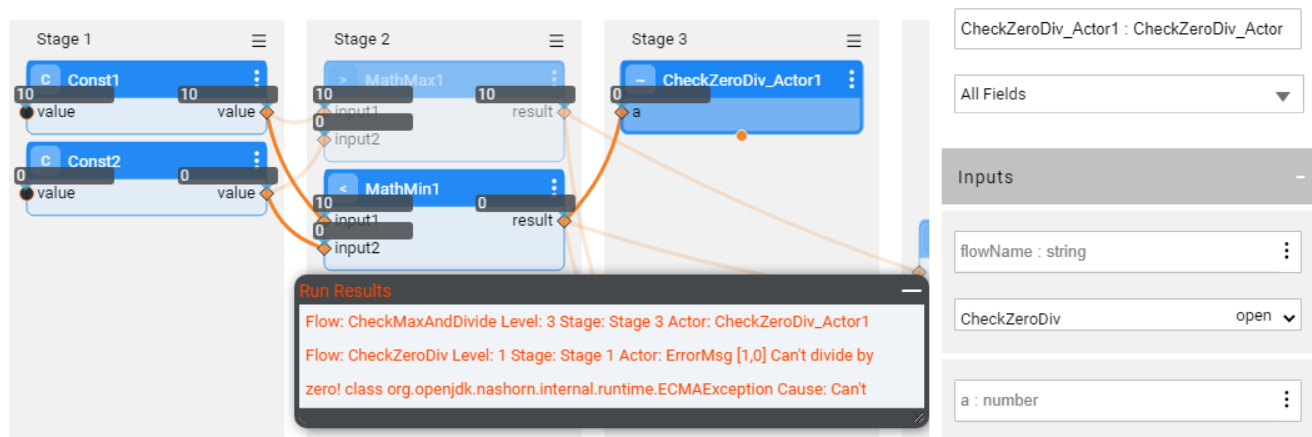The image size is (1312, 437).
Task: Click the MathMin1 result output port
Action: click(x=564, y=221)
